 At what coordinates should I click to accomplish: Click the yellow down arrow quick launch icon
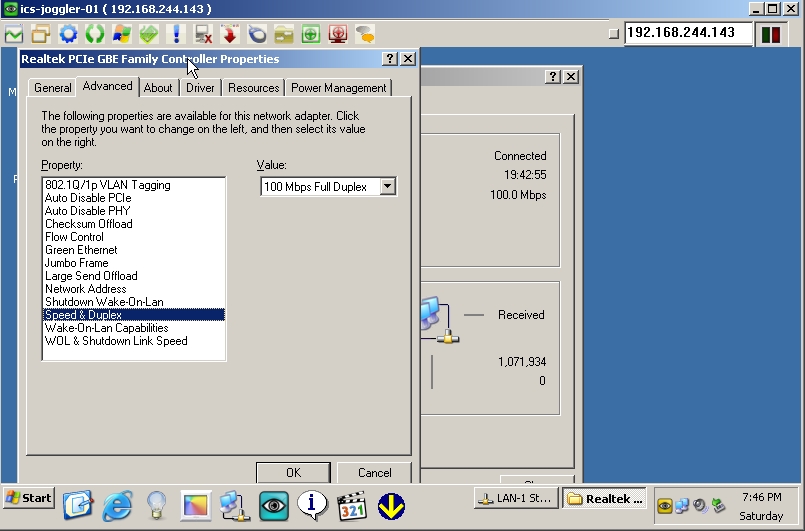[391, 506]
